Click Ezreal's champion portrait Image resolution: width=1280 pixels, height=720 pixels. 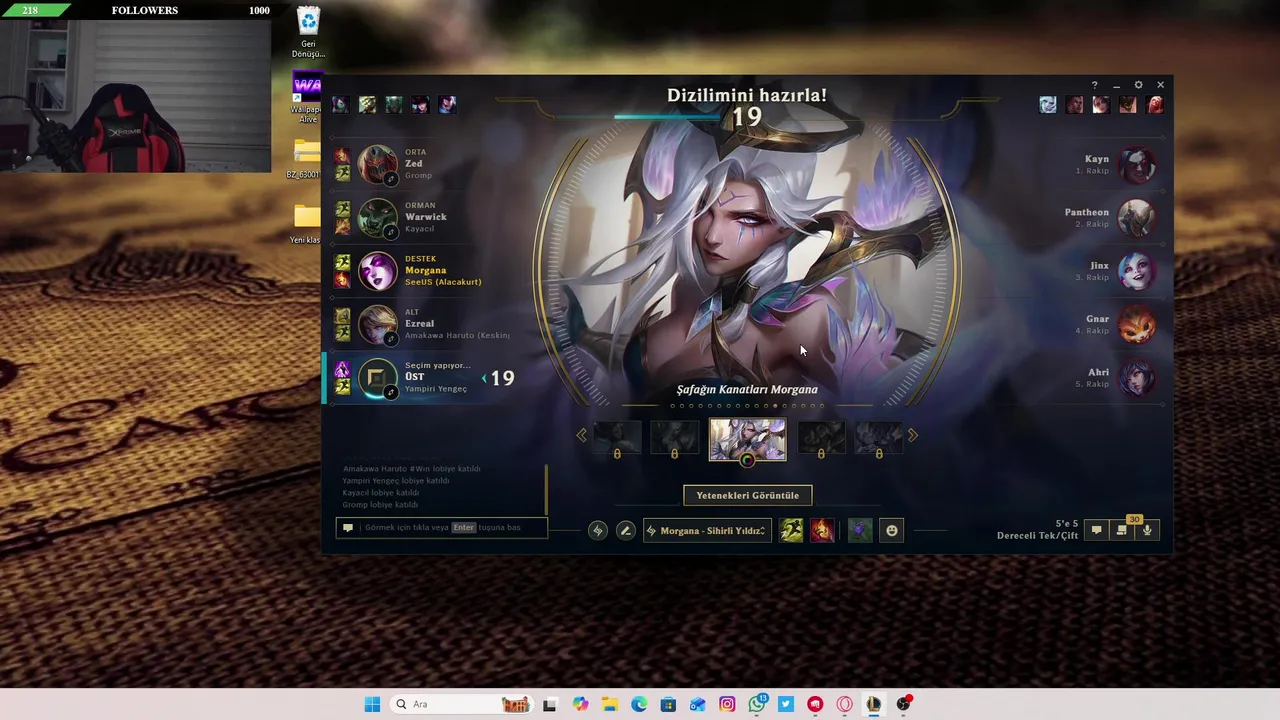pos(378,324)
